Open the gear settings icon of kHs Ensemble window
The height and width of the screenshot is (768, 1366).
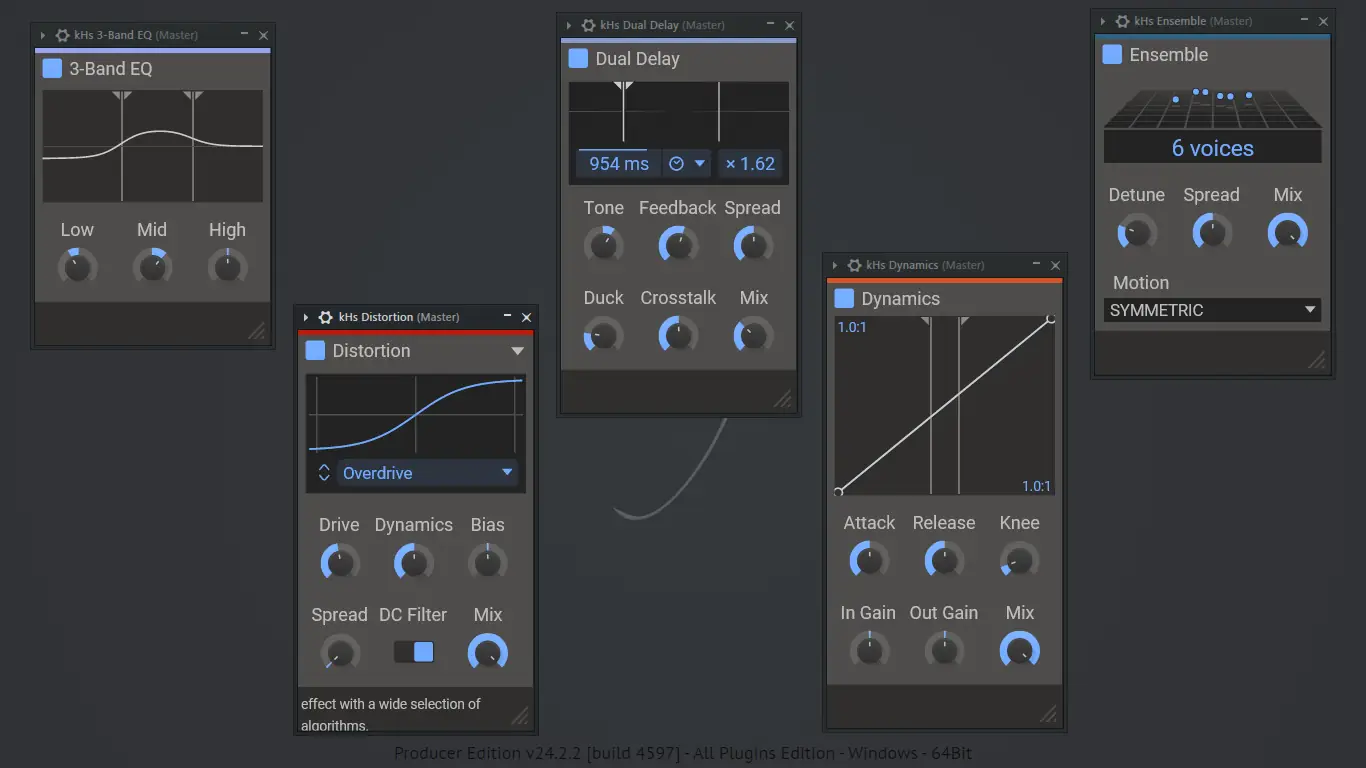pyautogui.click(x=1122, y=21)
